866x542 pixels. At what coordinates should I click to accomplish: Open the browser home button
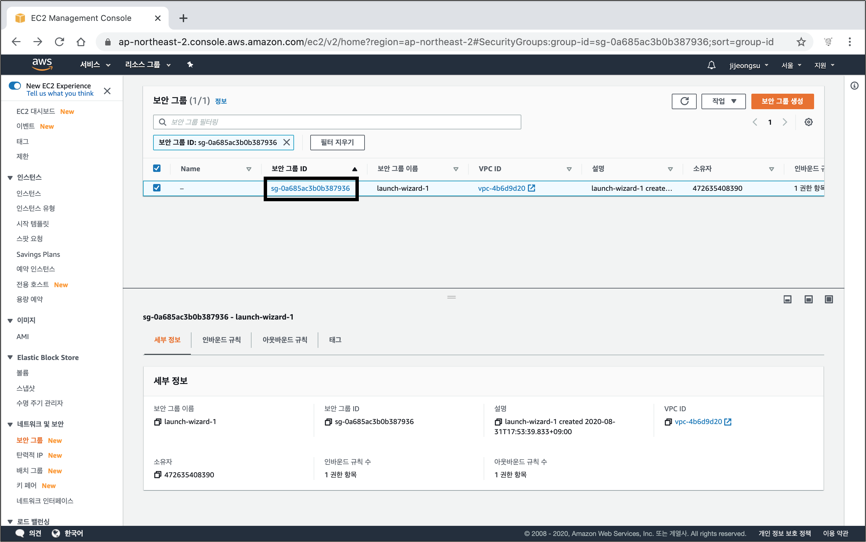[81, 41]
